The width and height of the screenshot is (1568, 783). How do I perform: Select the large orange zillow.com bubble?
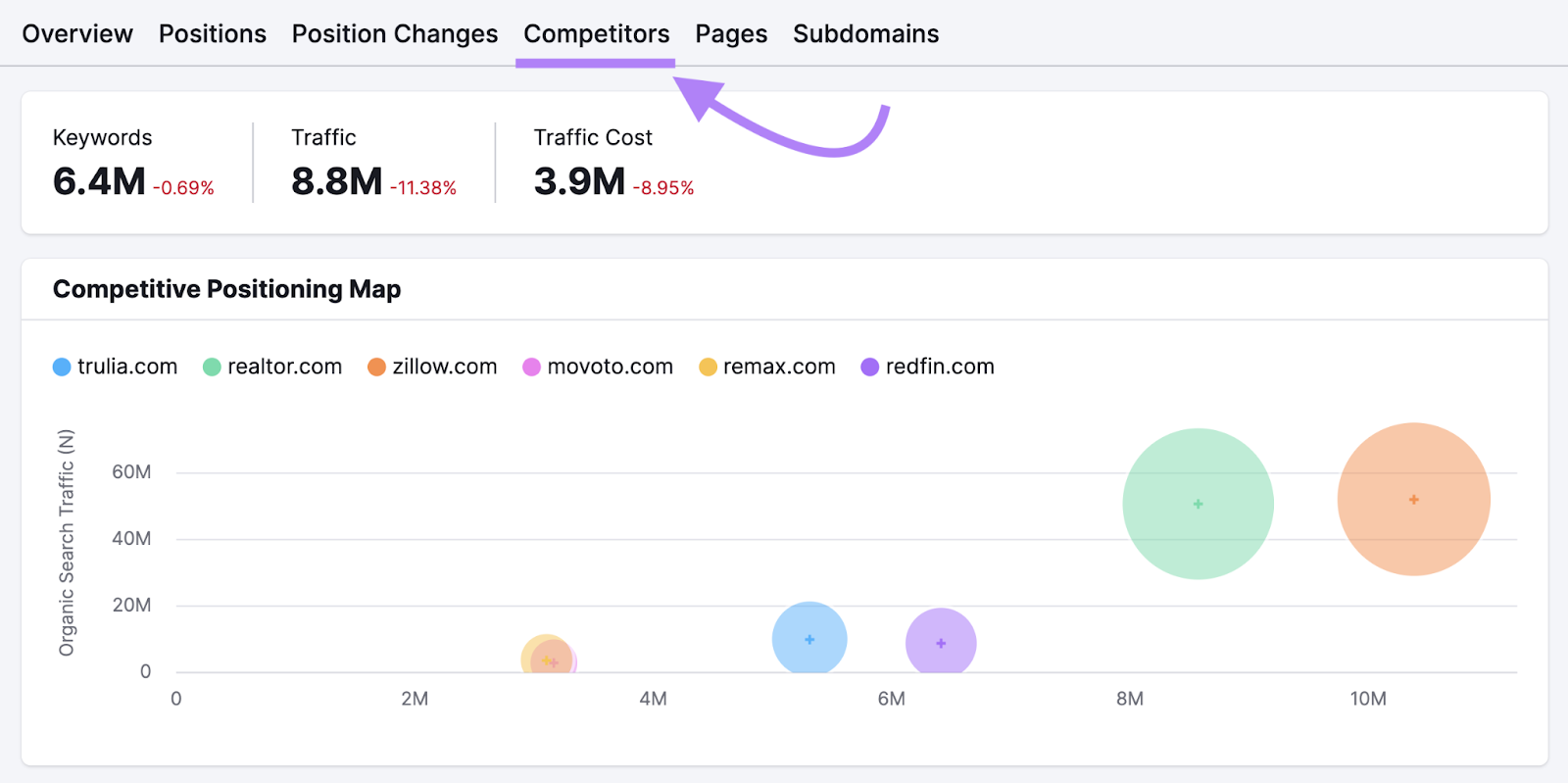point(1413,499)
